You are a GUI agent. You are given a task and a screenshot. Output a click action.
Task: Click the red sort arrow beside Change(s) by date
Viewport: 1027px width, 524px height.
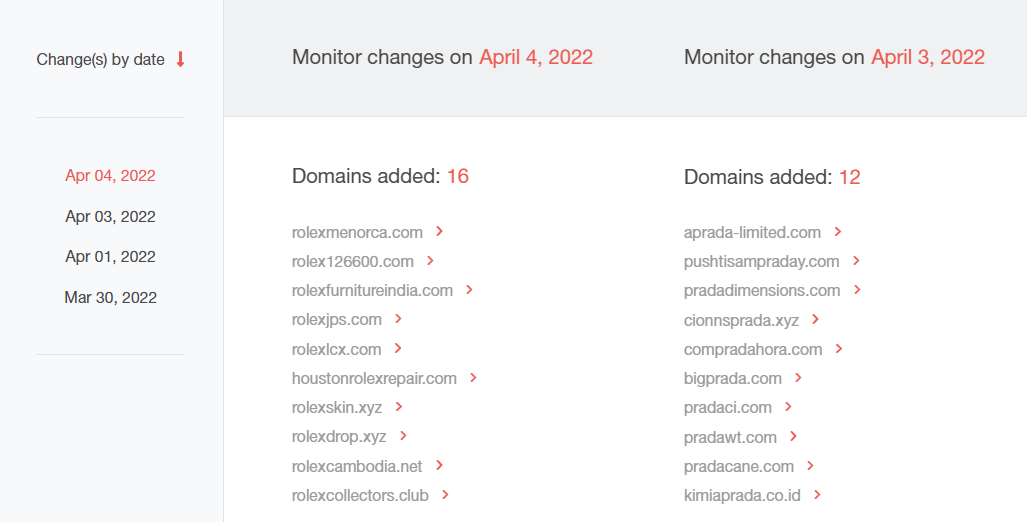[180, 60]
